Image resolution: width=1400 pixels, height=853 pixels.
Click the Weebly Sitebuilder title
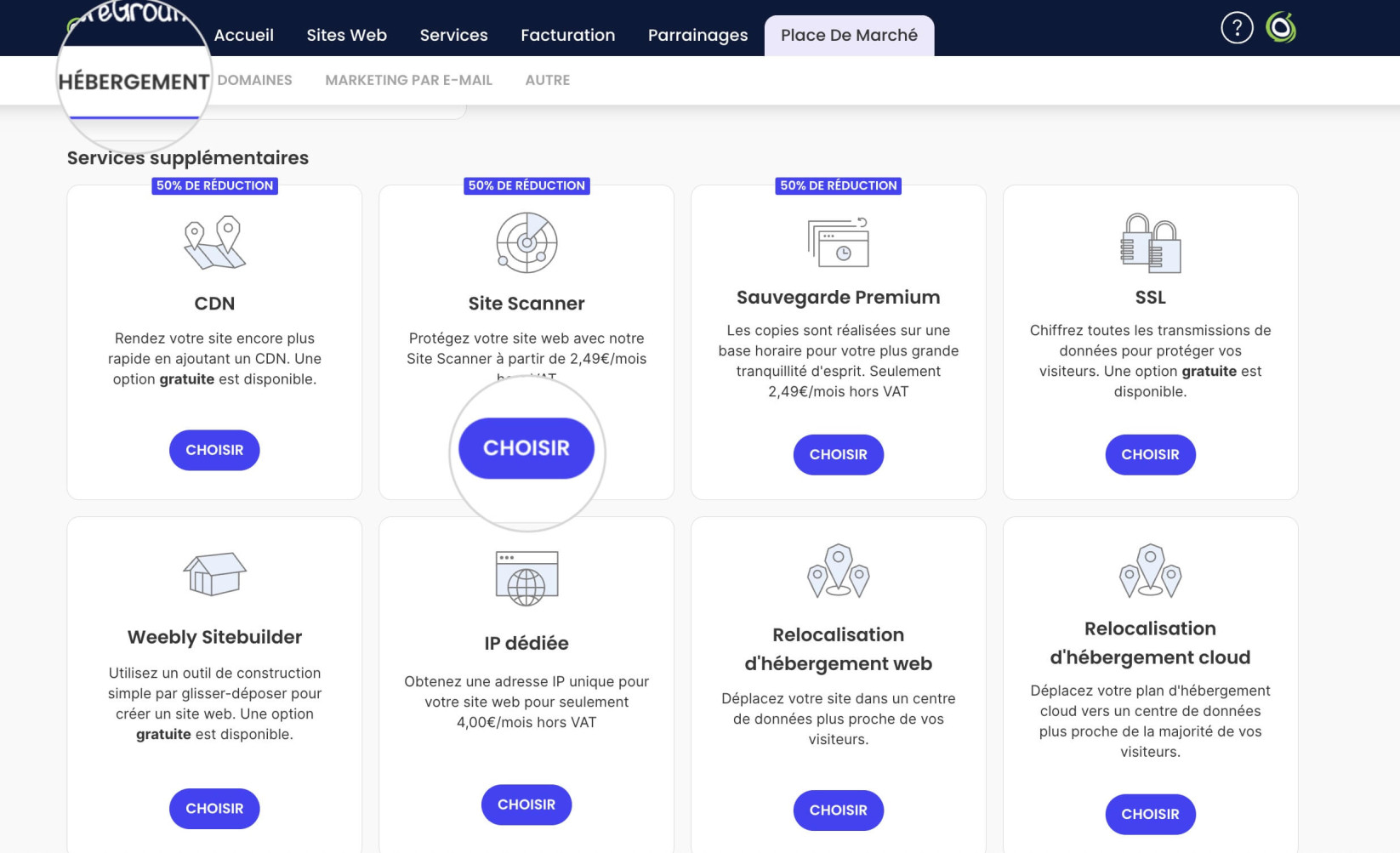point(214,637)
